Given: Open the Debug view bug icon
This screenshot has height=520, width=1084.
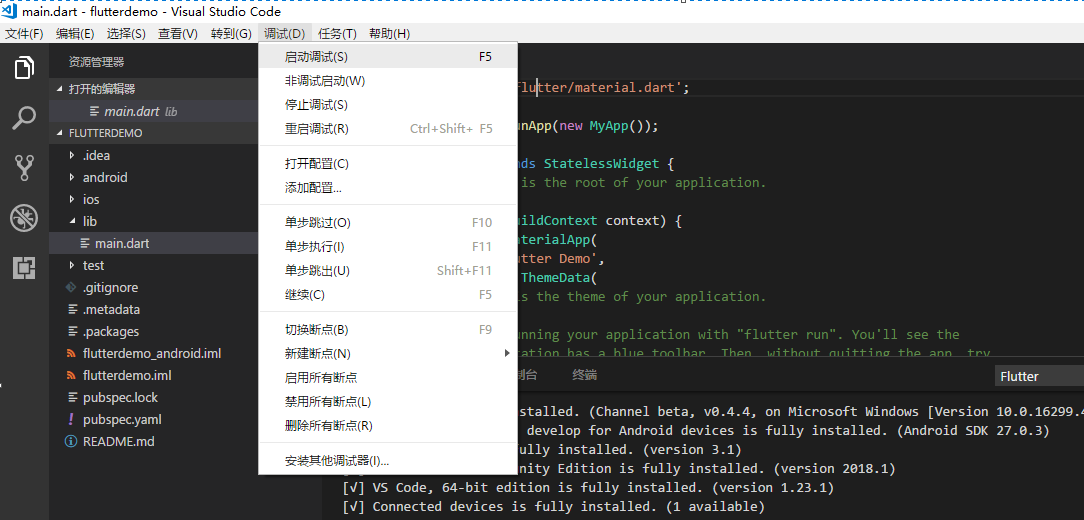Looking at the screenshot, I should [24, 219].
